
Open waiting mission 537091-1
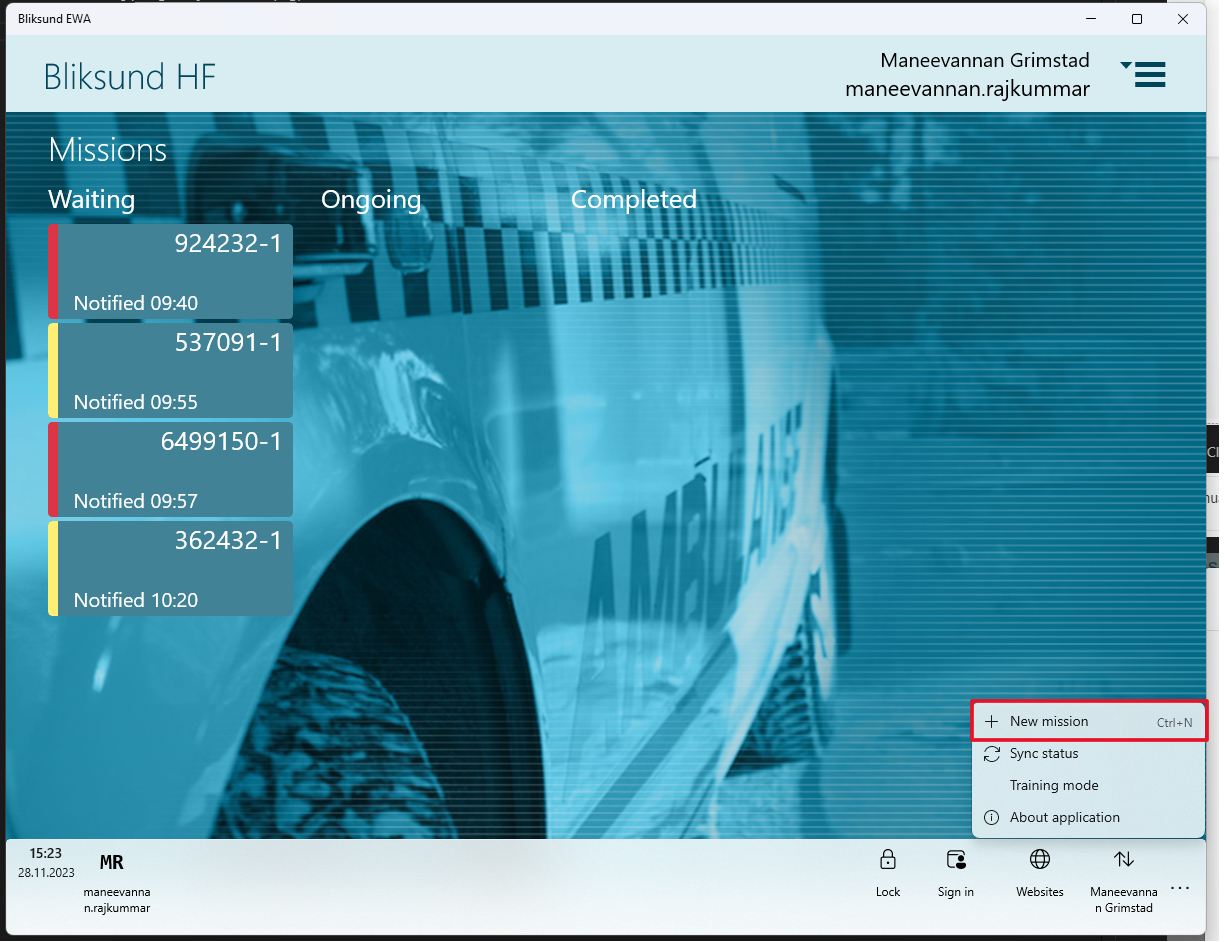[x=170, y=370]
